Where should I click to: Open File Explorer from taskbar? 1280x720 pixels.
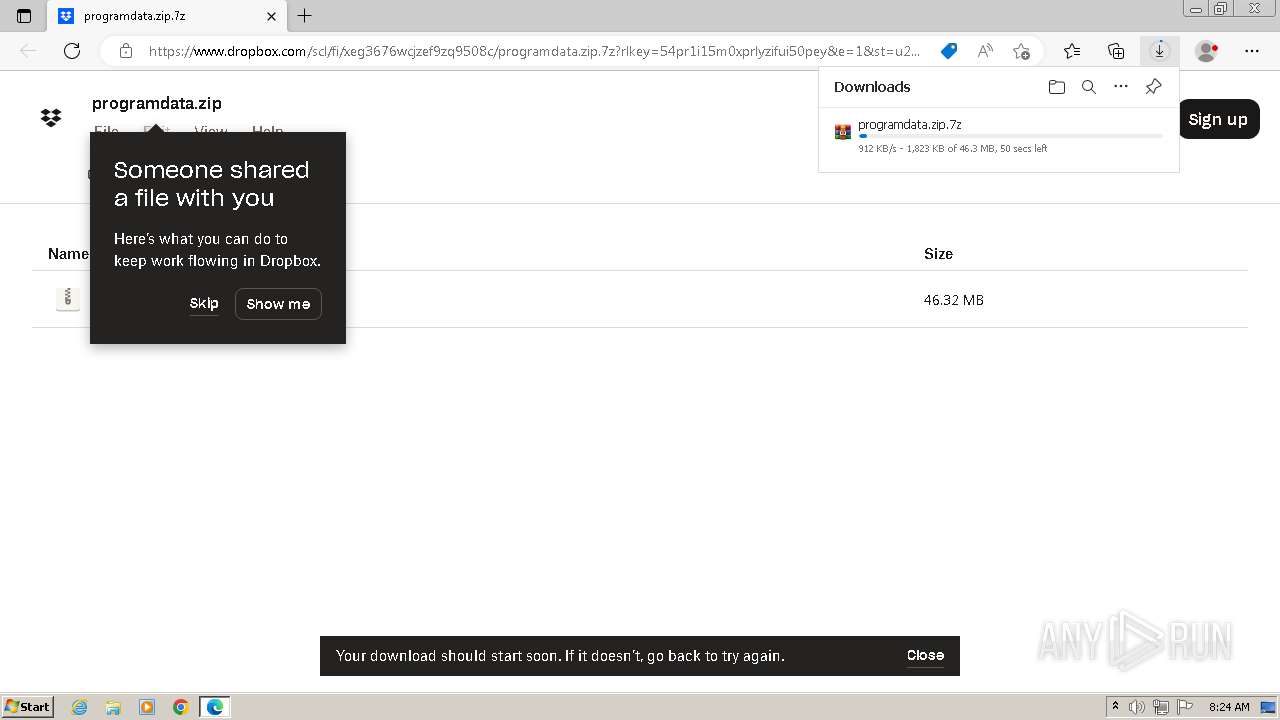pyautogui.click(x=113, y=707)
